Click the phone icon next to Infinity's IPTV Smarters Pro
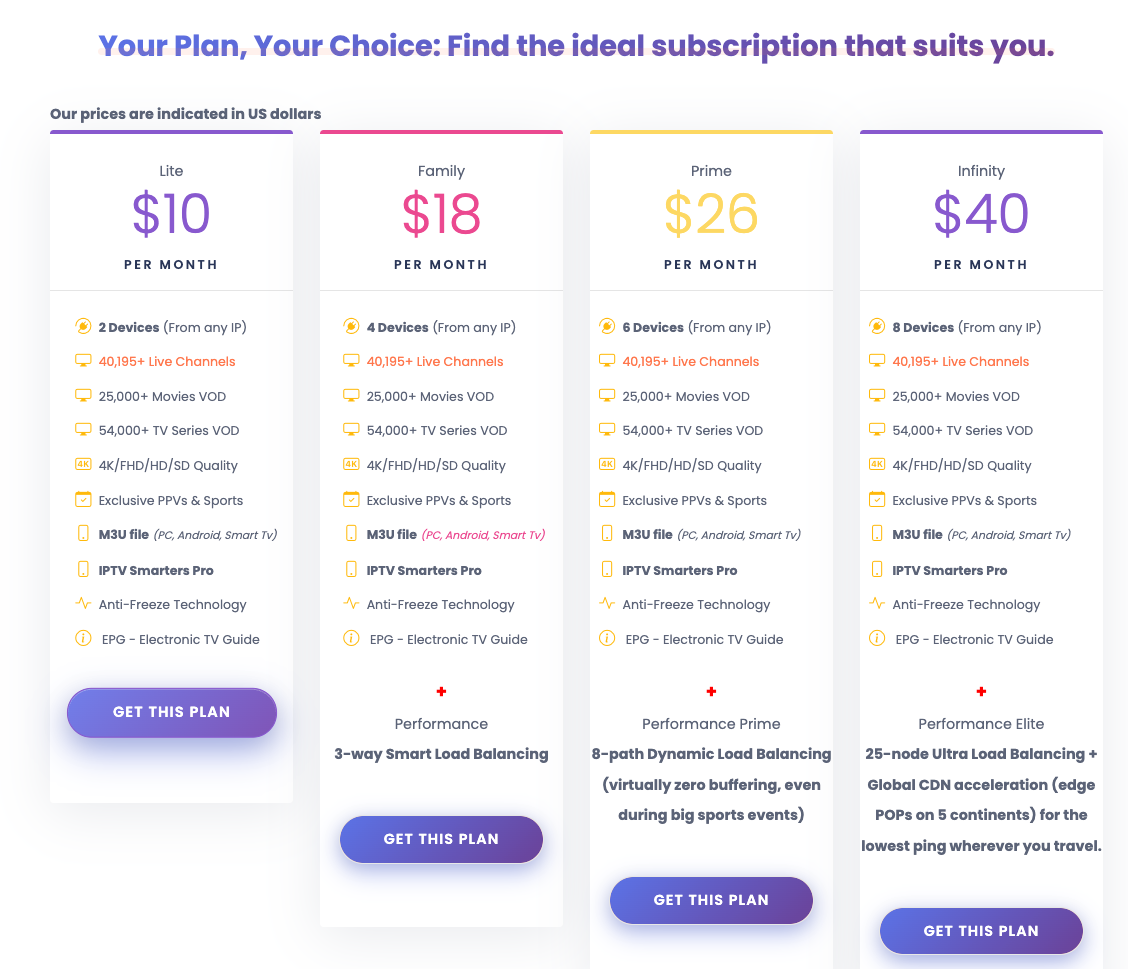1128x969 pixels. pos(877,570)
